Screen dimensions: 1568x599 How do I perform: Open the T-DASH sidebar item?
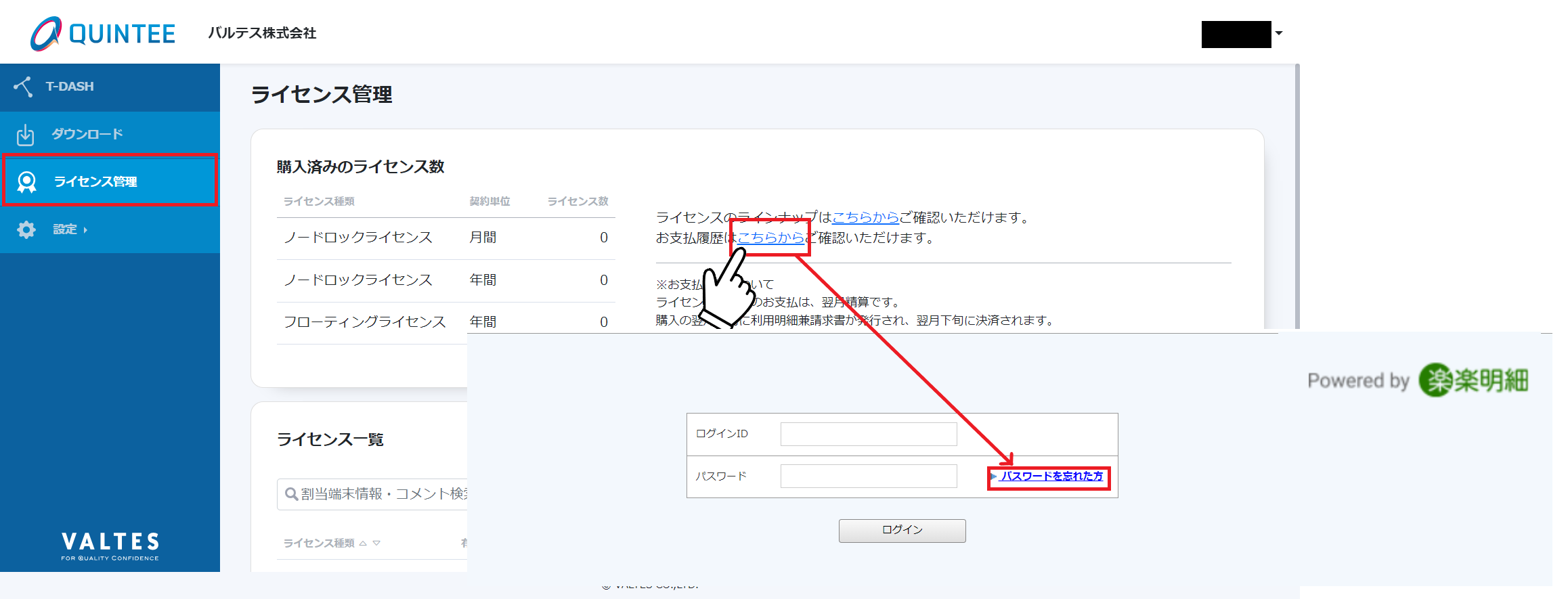pos(70,87)
